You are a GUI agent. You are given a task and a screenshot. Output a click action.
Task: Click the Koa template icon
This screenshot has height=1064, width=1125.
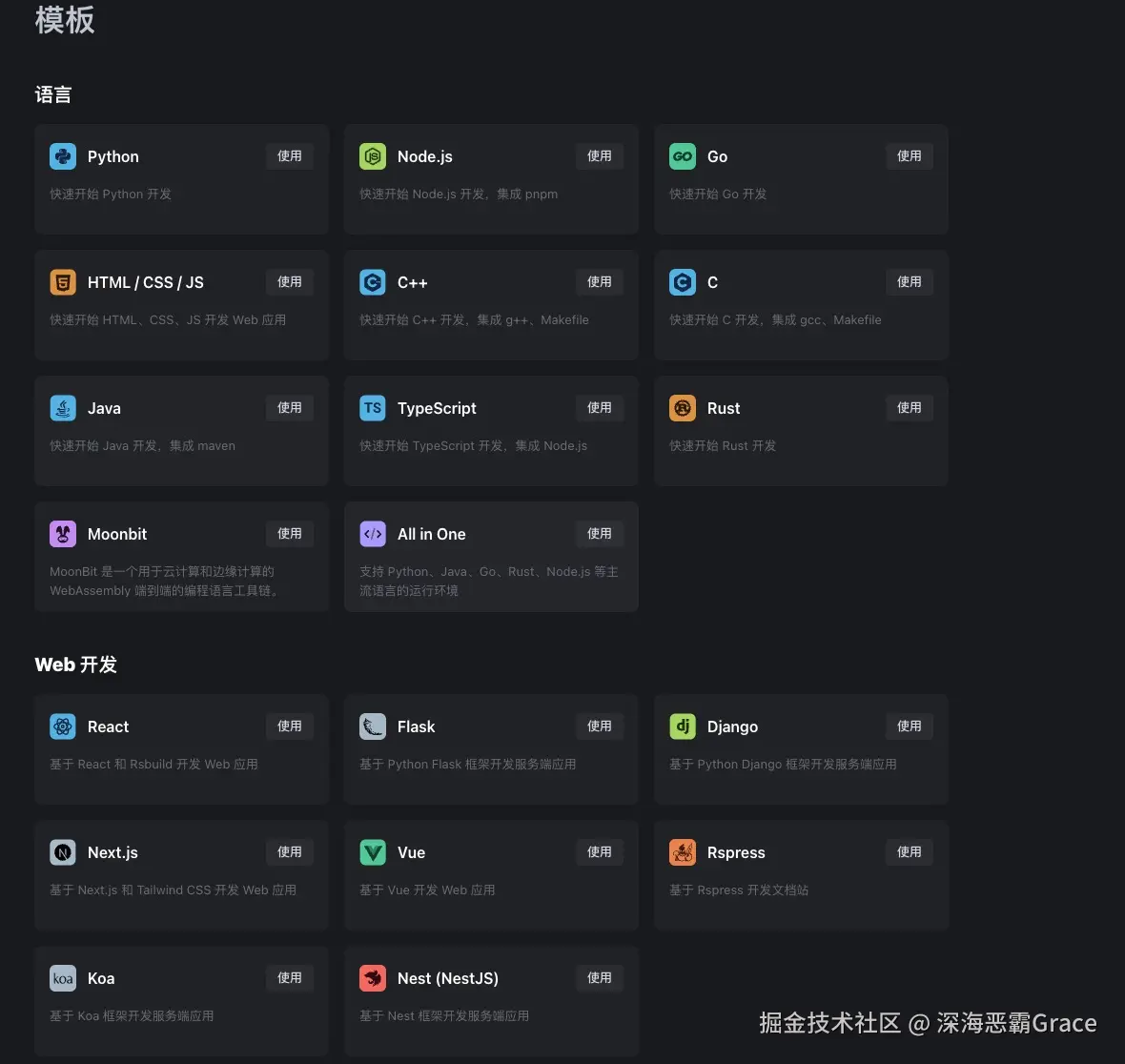pyautogui.click(x=63, y=978)
